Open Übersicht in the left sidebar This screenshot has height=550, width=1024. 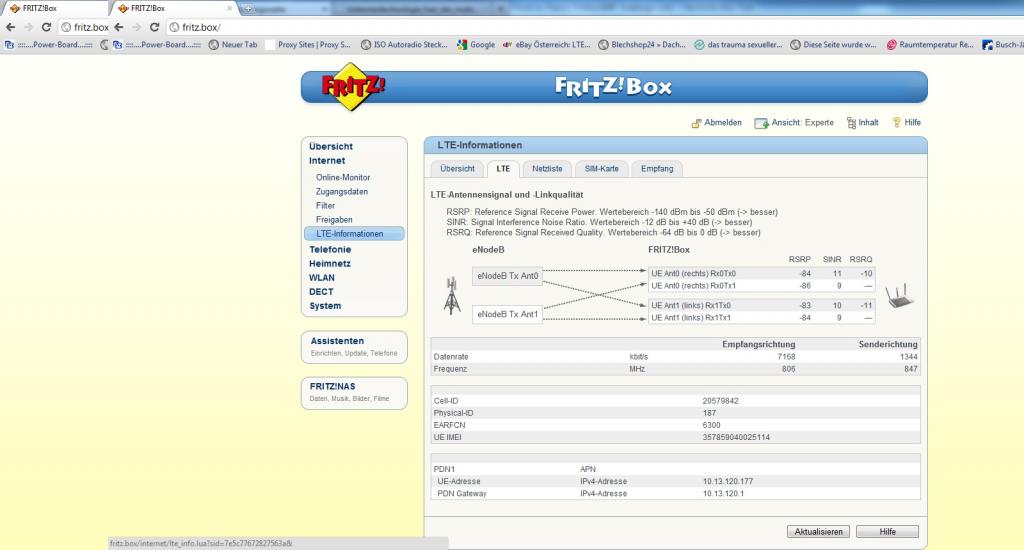[x=331, y=146]
